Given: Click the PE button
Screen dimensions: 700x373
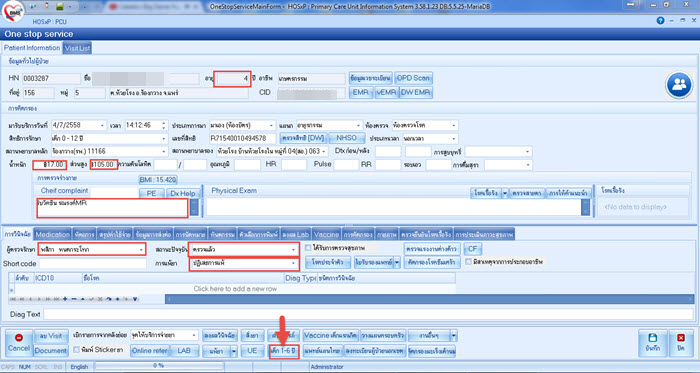Looking at the screenshot, I should coord(151,194).
